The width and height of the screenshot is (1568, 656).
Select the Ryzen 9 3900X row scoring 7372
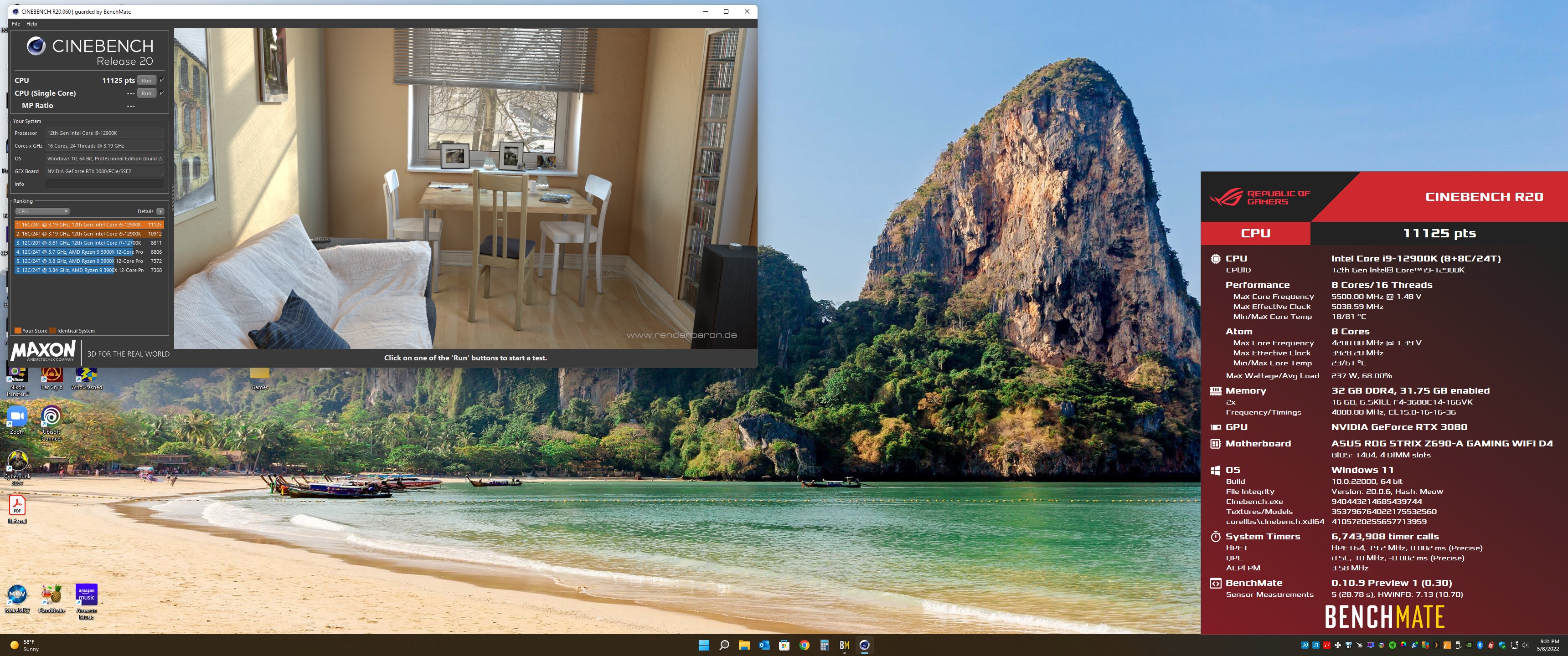coord(89,261)
